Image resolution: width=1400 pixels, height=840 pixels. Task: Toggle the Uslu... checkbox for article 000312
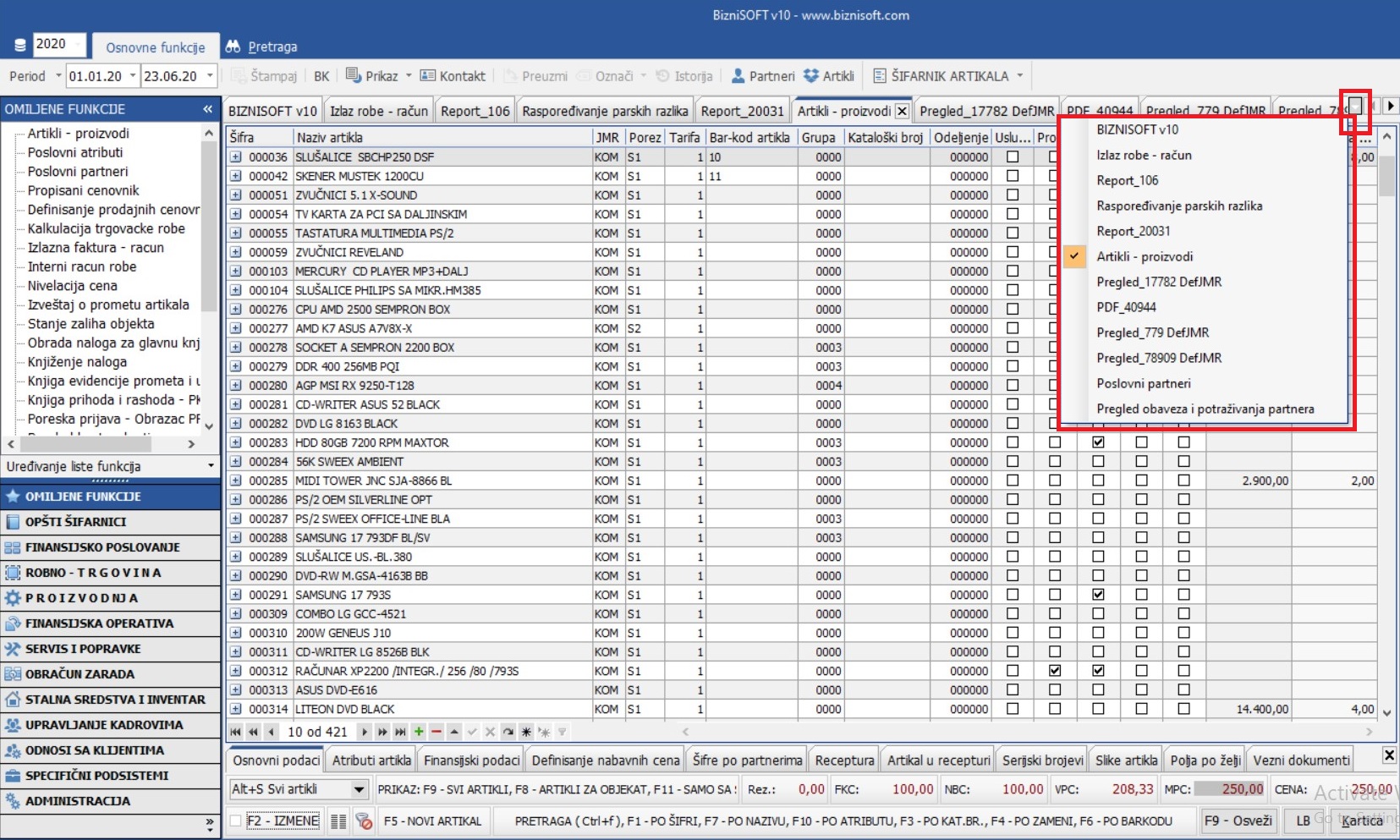click(1013, 671)
